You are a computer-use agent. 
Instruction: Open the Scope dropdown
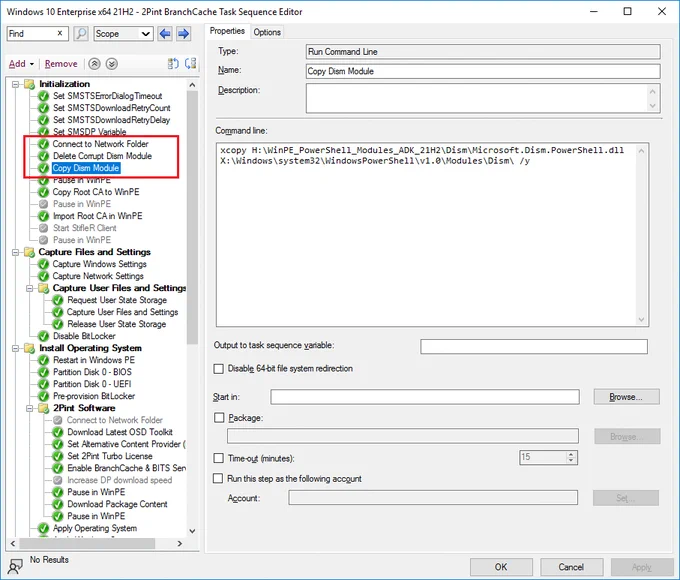[x=124, y=33]
